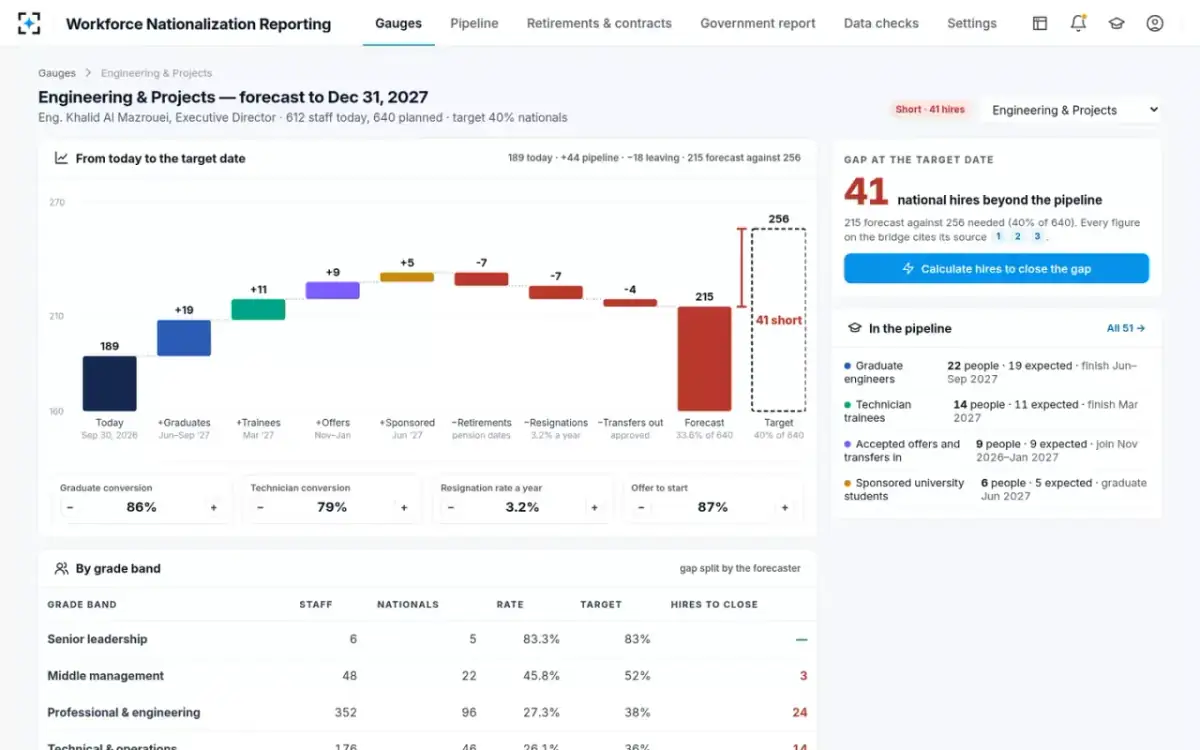Click the graduation cap icon by In the pipeline
This screenshot has width=1200, height=750.
click(x=855, y=328)
